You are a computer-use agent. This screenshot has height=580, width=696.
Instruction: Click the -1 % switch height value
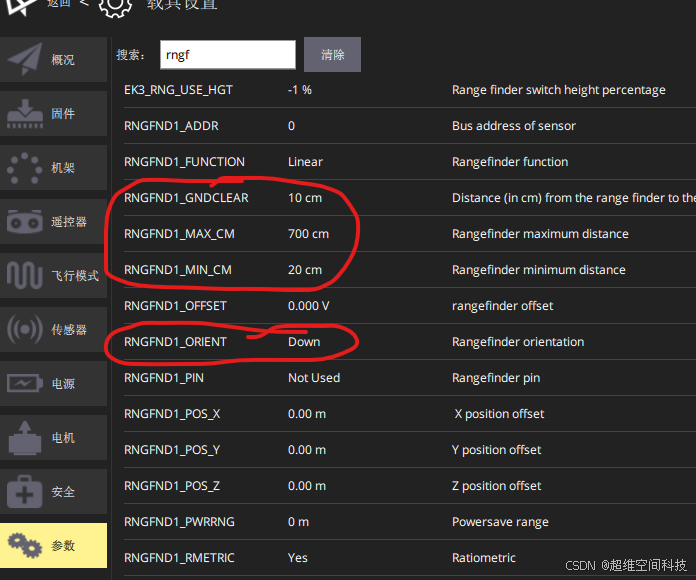(x=300, y=90)
